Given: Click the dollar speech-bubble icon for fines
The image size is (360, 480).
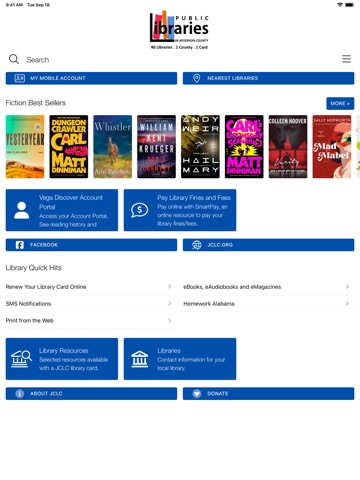Looking at the screenshot, I should [139, 210].
